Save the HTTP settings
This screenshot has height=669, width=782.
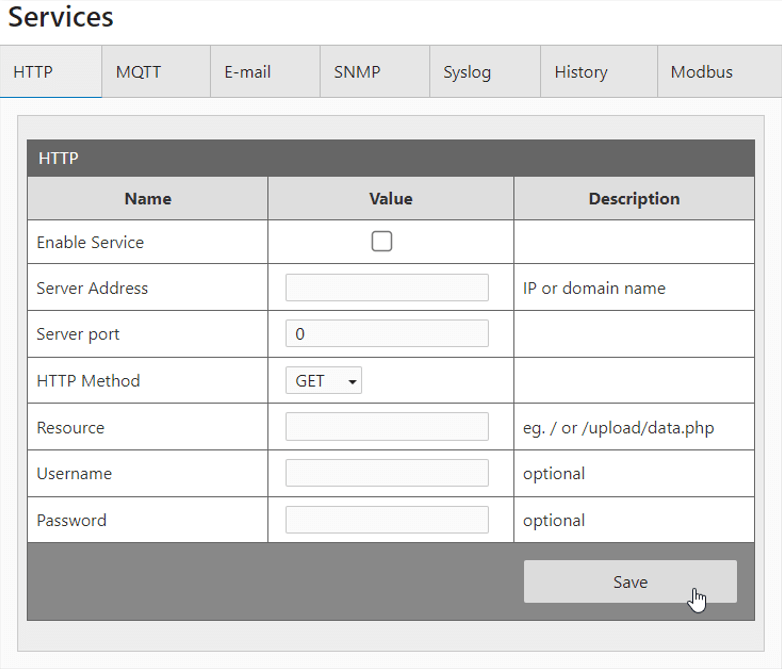630,582
